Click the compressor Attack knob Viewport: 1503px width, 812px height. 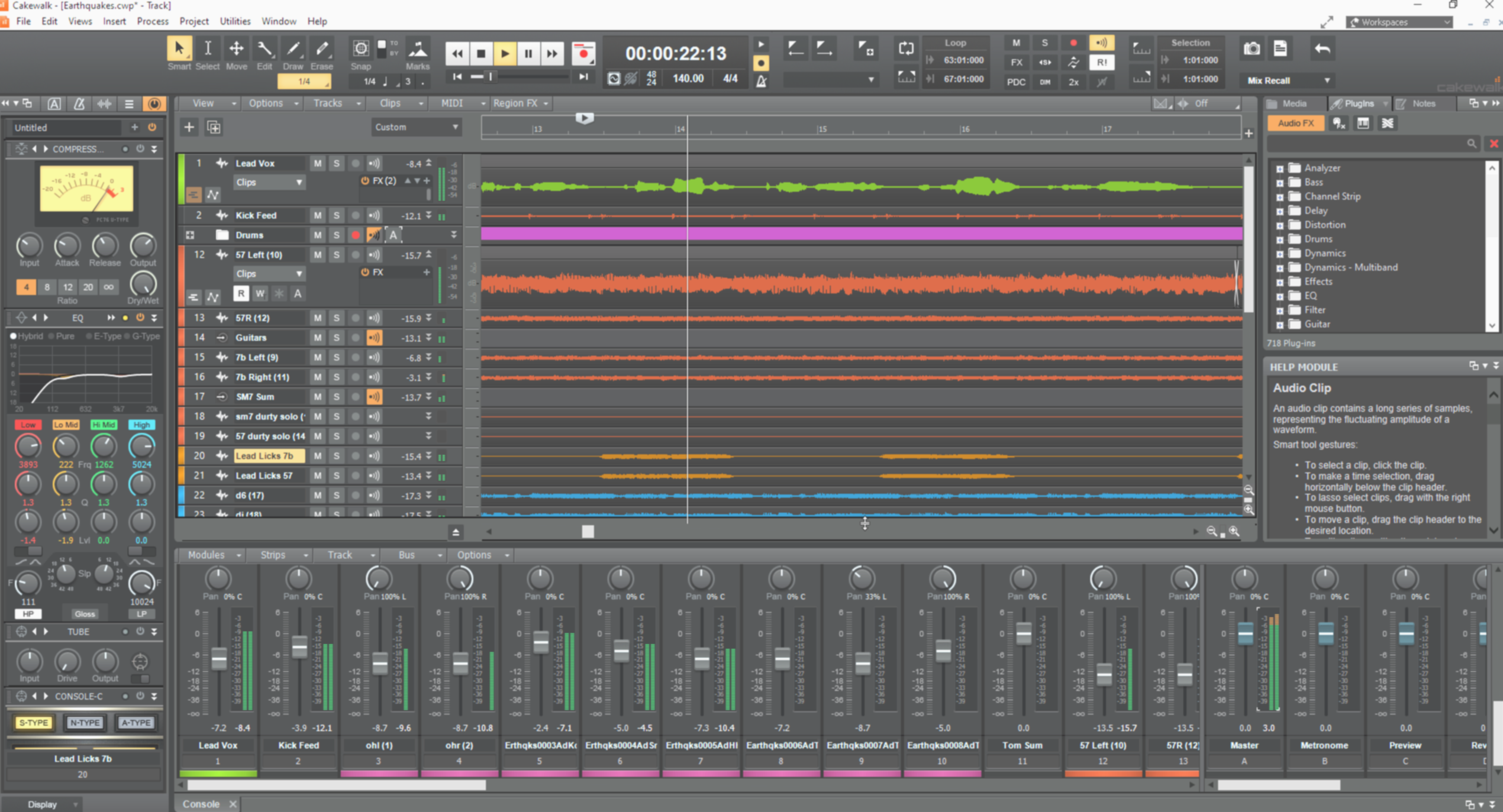67,246
